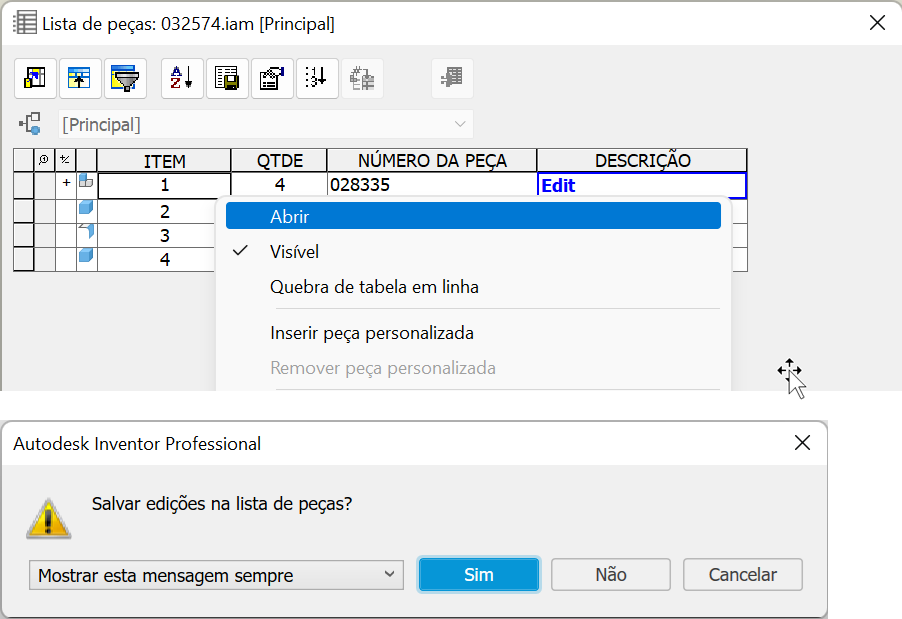This screenshot has height=619, width=902.
Task: Click the iAssembly member icon beside [Principal]
Action: pyautogui.click(x=30, y=124)
